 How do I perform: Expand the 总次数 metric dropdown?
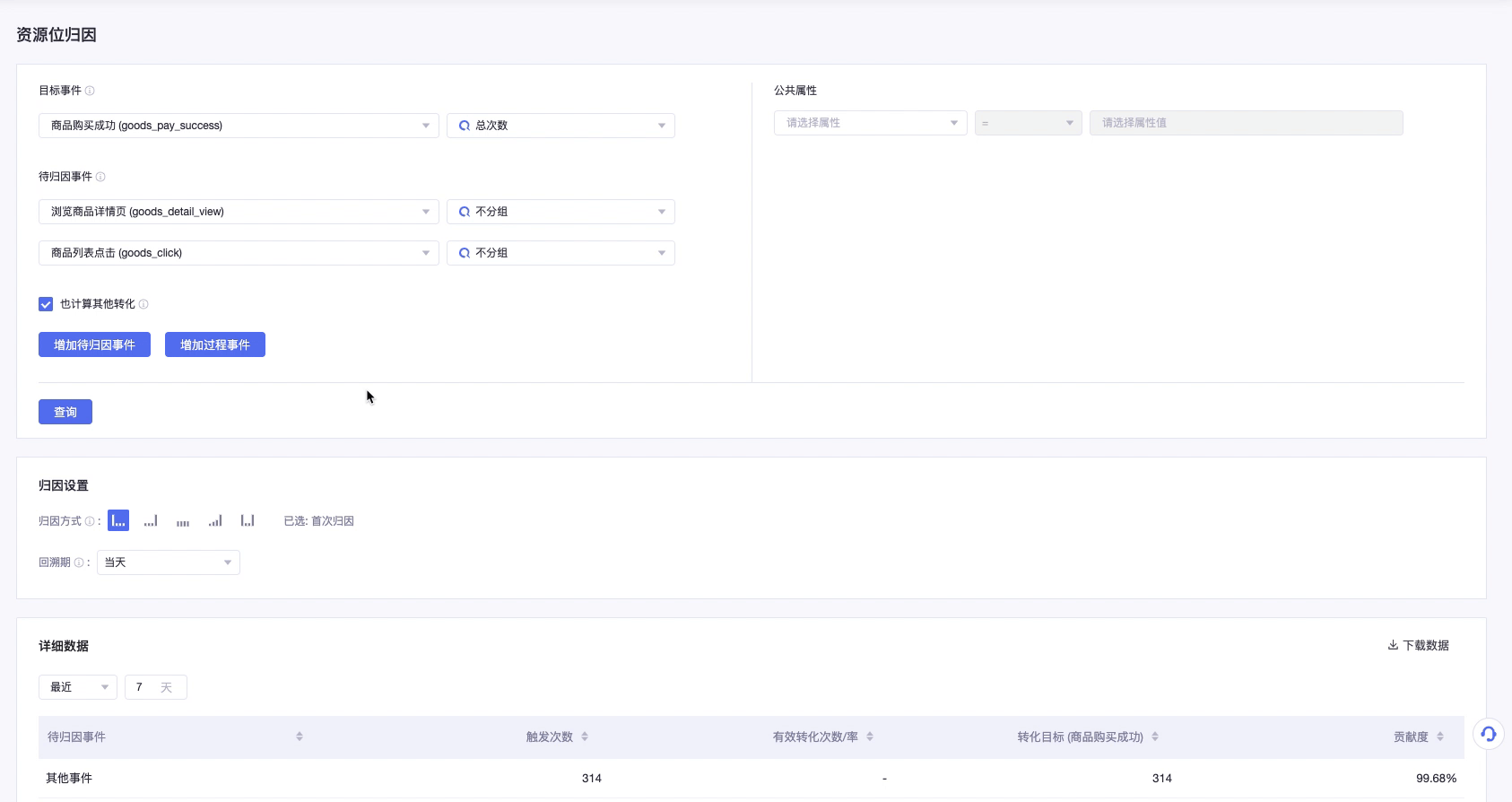(560, 126)
